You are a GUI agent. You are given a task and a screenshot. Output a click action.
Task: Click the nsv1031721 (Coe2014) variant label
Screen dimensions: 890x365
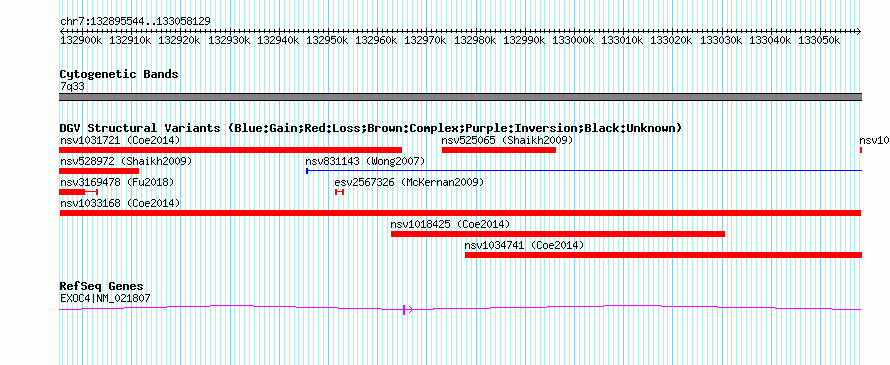(x=120, y=140)
